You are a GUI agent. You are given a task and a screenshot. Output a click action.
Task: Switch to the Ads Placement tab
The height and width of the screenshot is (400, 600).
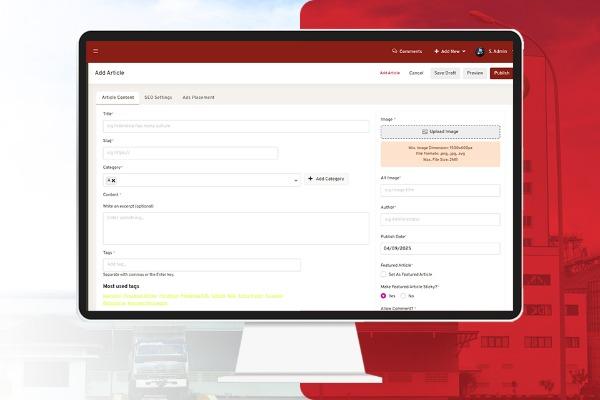click(198, 97)
